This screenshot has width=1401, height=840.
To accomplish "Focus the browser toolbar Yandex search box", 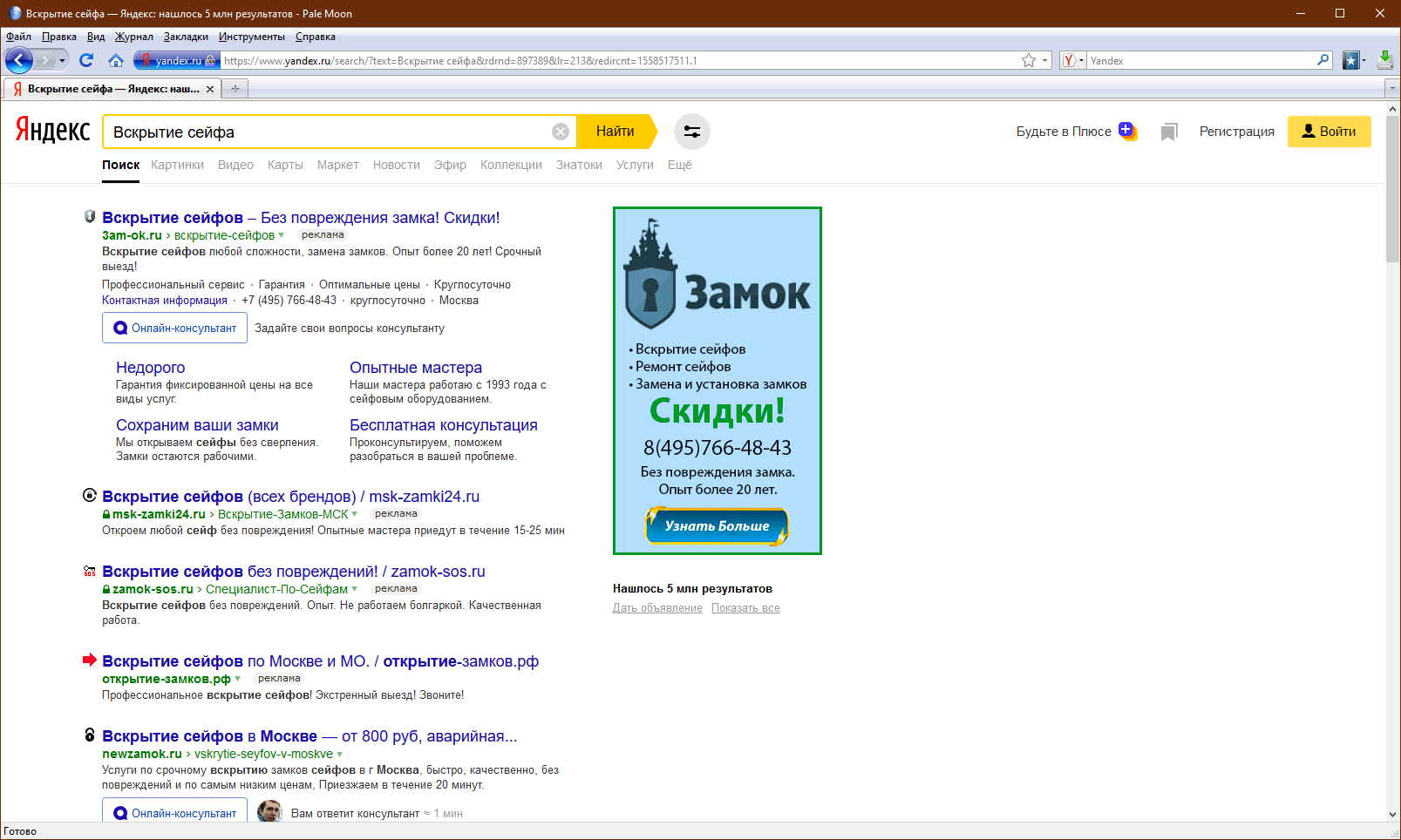I will 1201,60.
